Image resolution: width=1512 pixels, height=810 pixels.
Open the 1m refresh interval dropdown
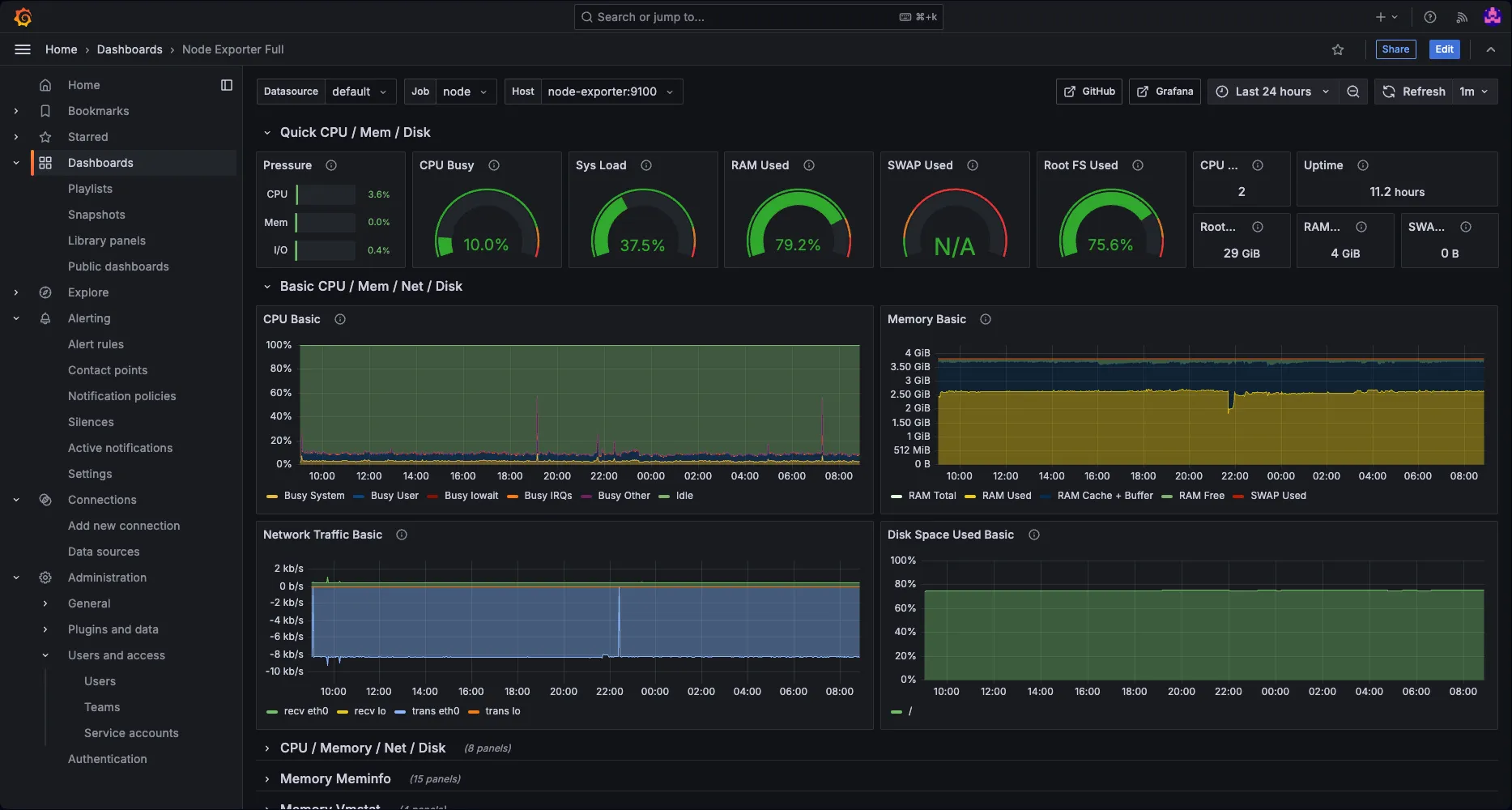pos(1475,92)
